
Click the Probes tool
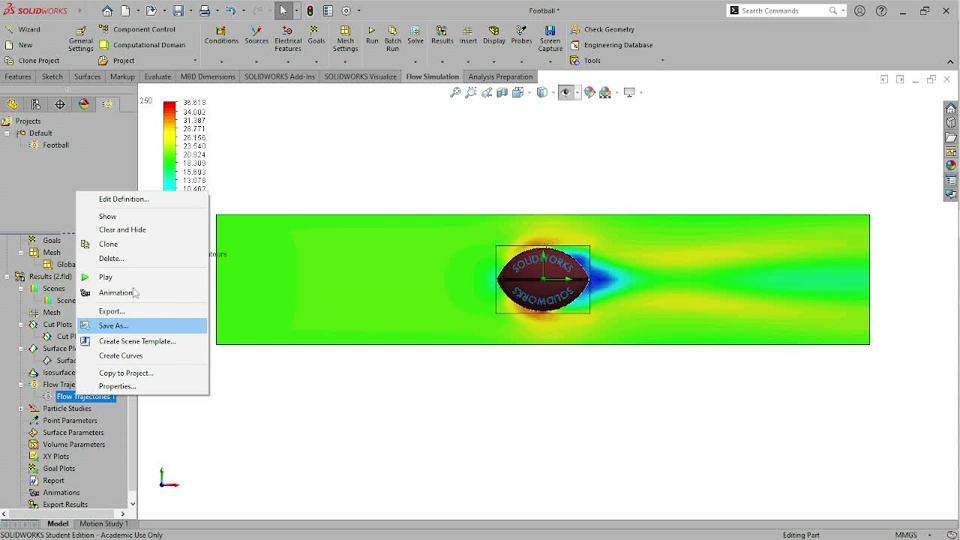click(521, 36)
